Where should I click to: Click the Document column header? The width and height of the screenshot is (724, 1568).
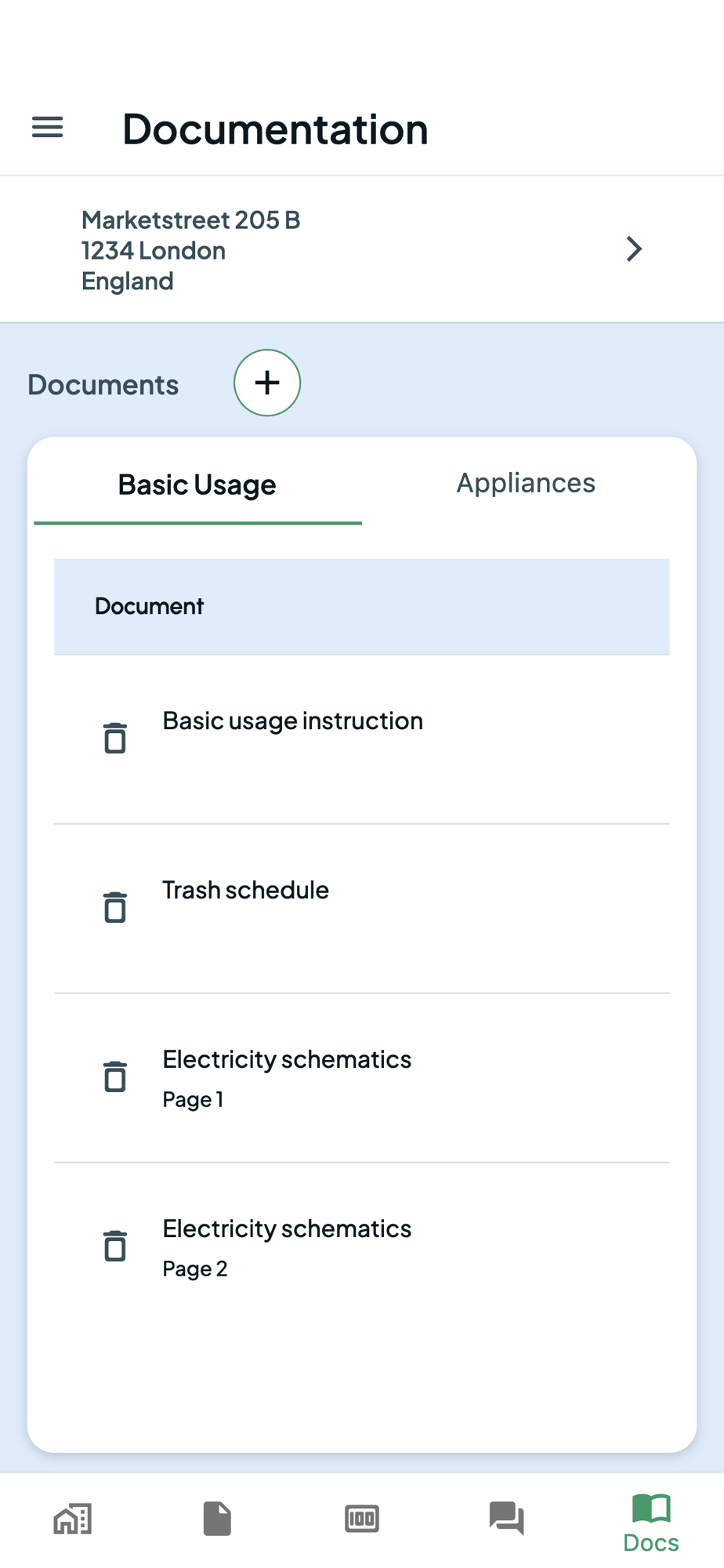click(x=149, y=606)
